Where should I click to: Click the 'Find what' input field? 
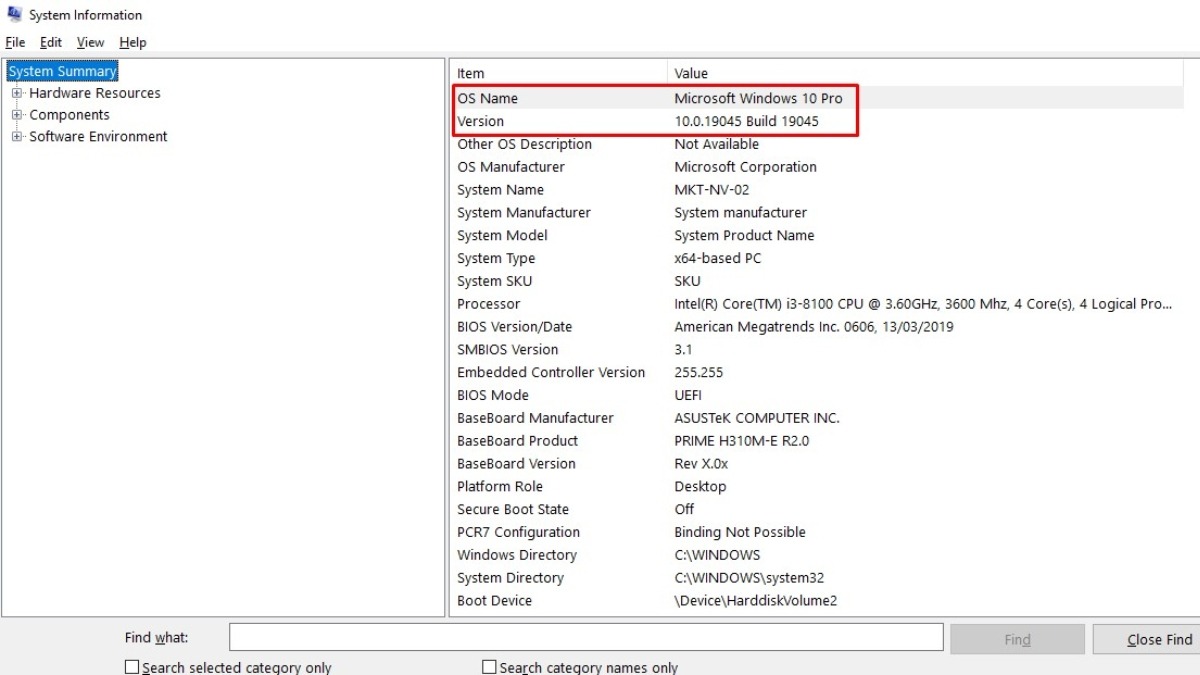(586, 638)
